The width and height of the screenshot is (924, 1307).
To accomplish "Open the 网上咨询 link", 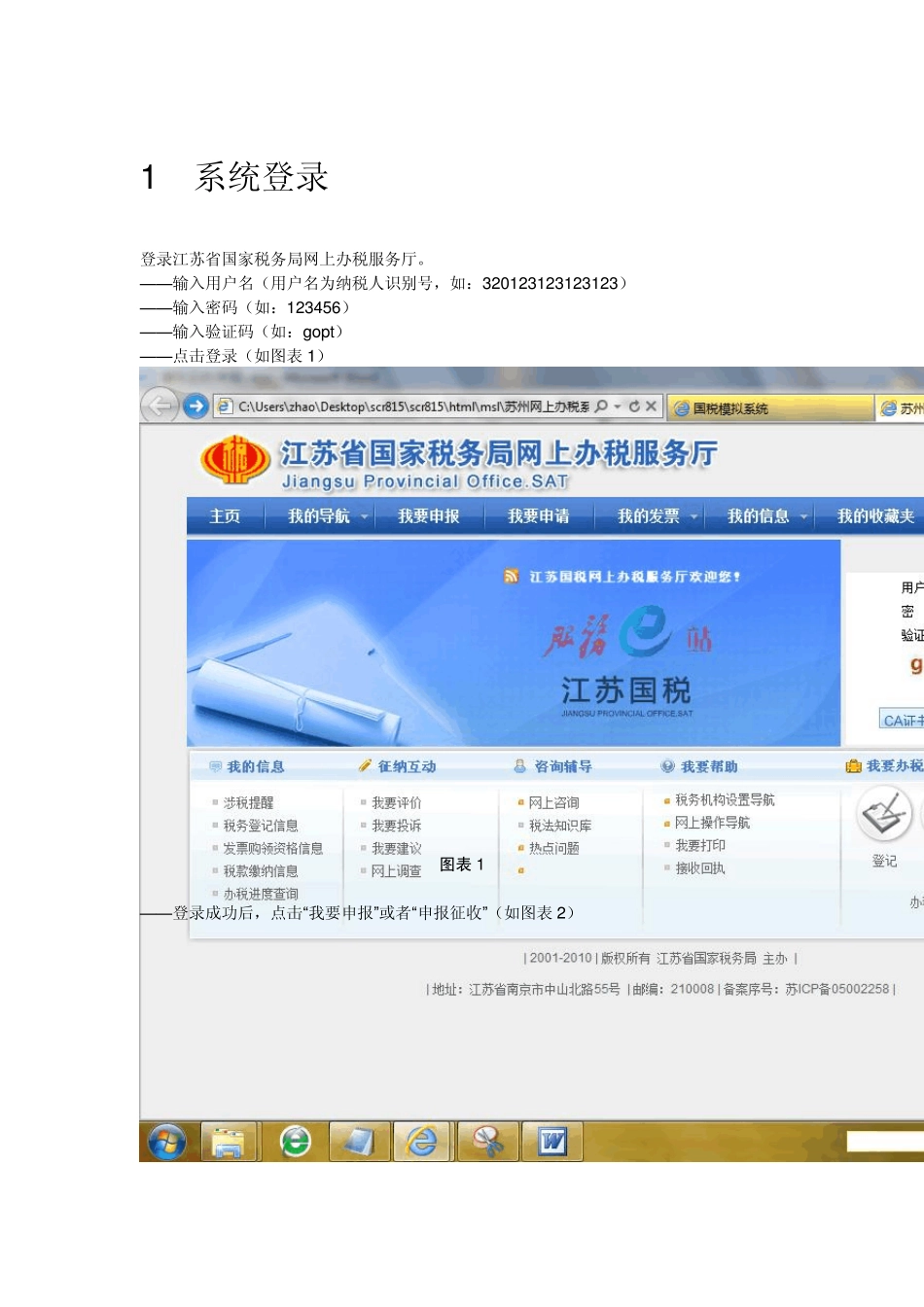I will point(554,803).
